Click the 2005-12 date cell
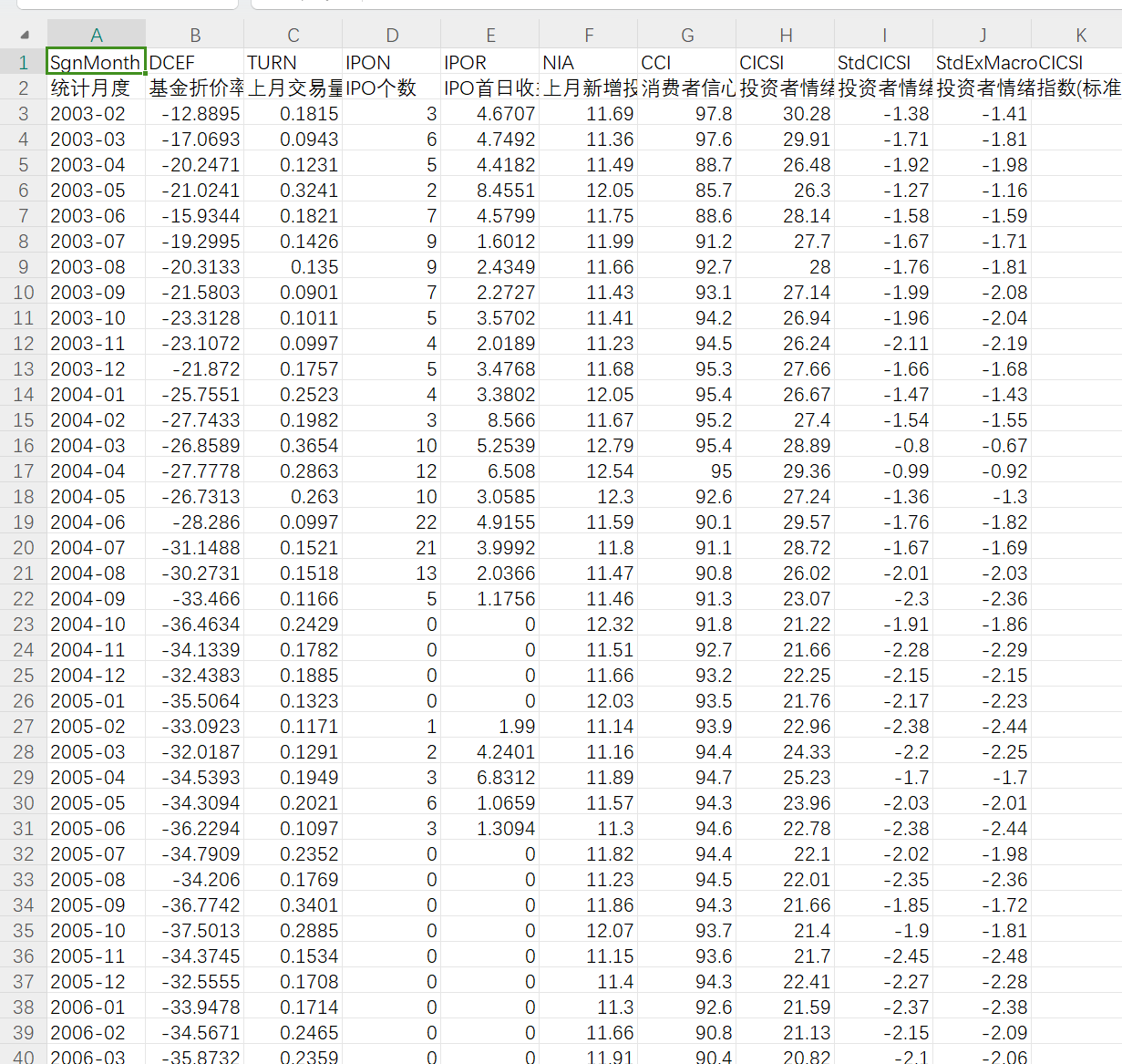This screenshot has width=1122, height=1064. (96, 982)
